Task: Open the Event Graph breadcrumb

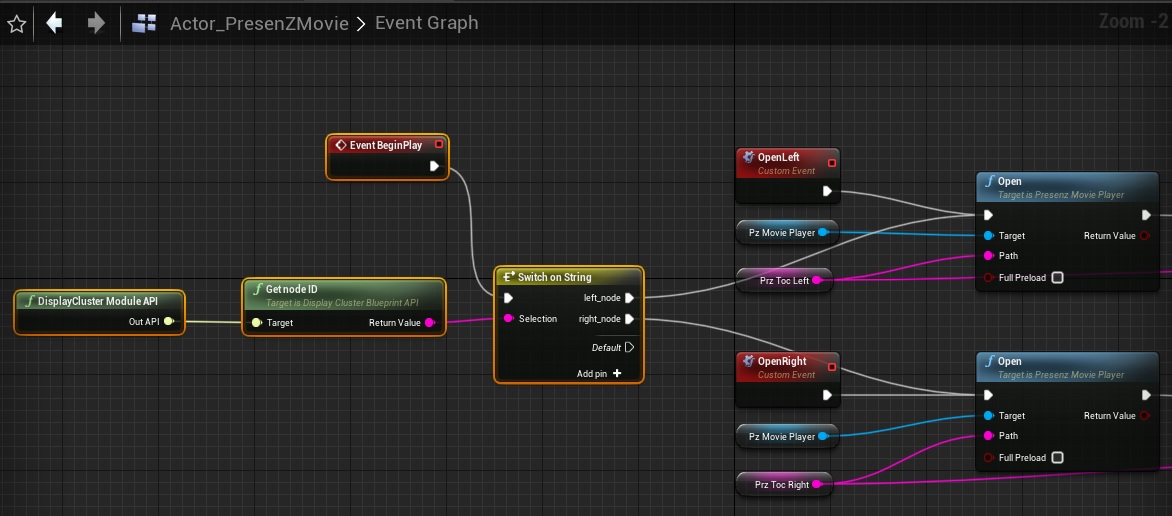Action: pyautogui.click(x=427, y=23)
